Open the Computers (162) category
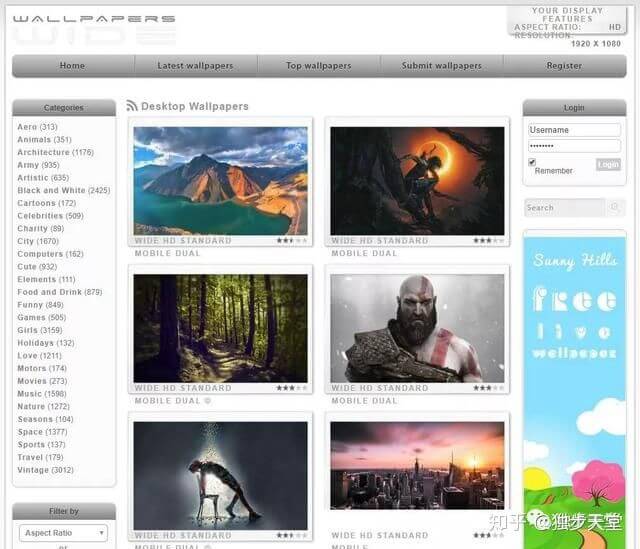Screen dimensions: 640x549 pos(50,254)
